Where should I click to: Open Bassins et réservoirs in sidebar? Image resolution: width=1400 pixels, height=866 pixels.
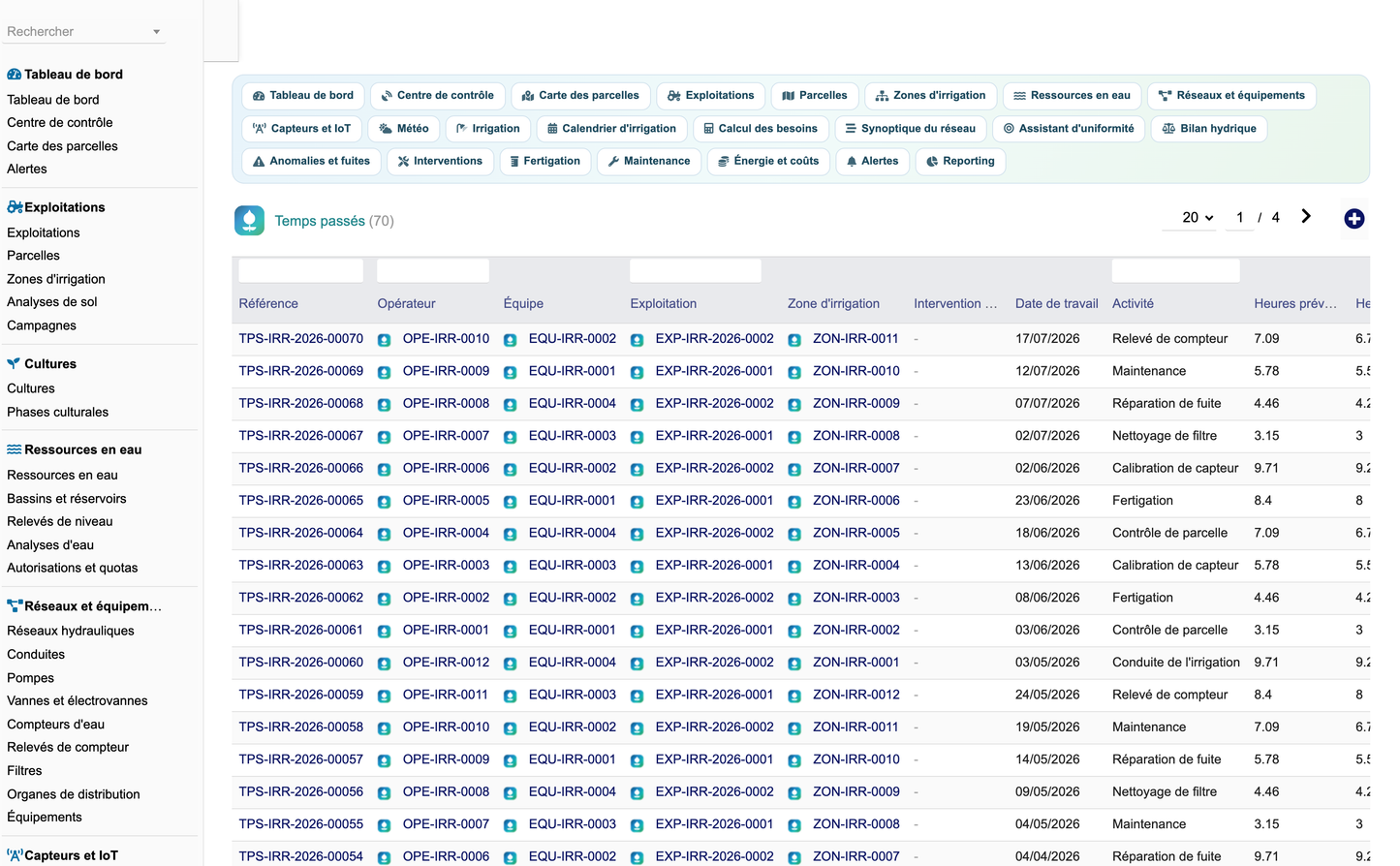click(67, 499)
